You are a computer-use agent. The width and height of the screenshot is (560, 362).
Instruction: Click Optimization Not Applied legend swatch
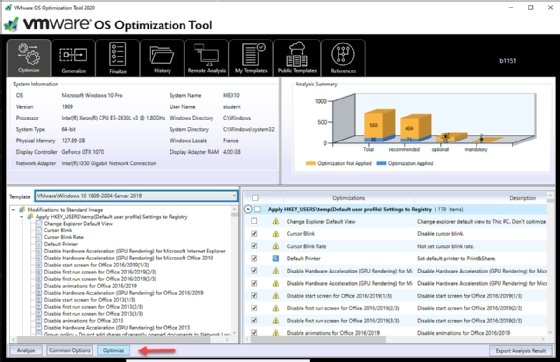311,164
